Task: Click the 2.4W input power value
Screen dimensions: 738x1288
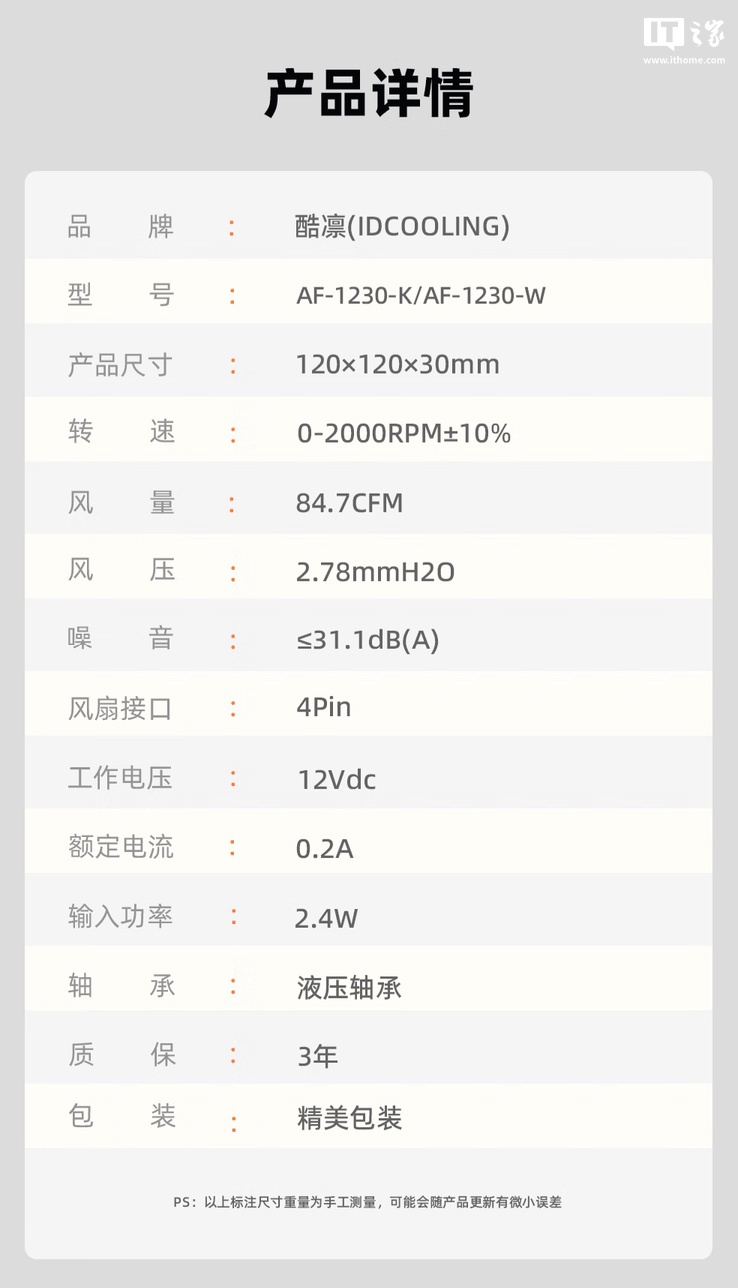Action: (326, 918)
